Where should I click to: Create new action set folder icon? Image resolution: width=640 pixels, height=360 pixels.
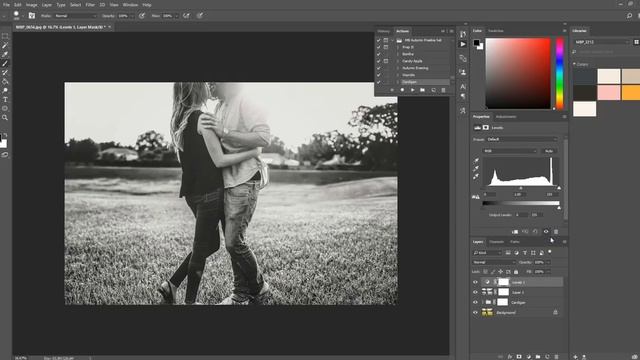click(x=422, y=90)
